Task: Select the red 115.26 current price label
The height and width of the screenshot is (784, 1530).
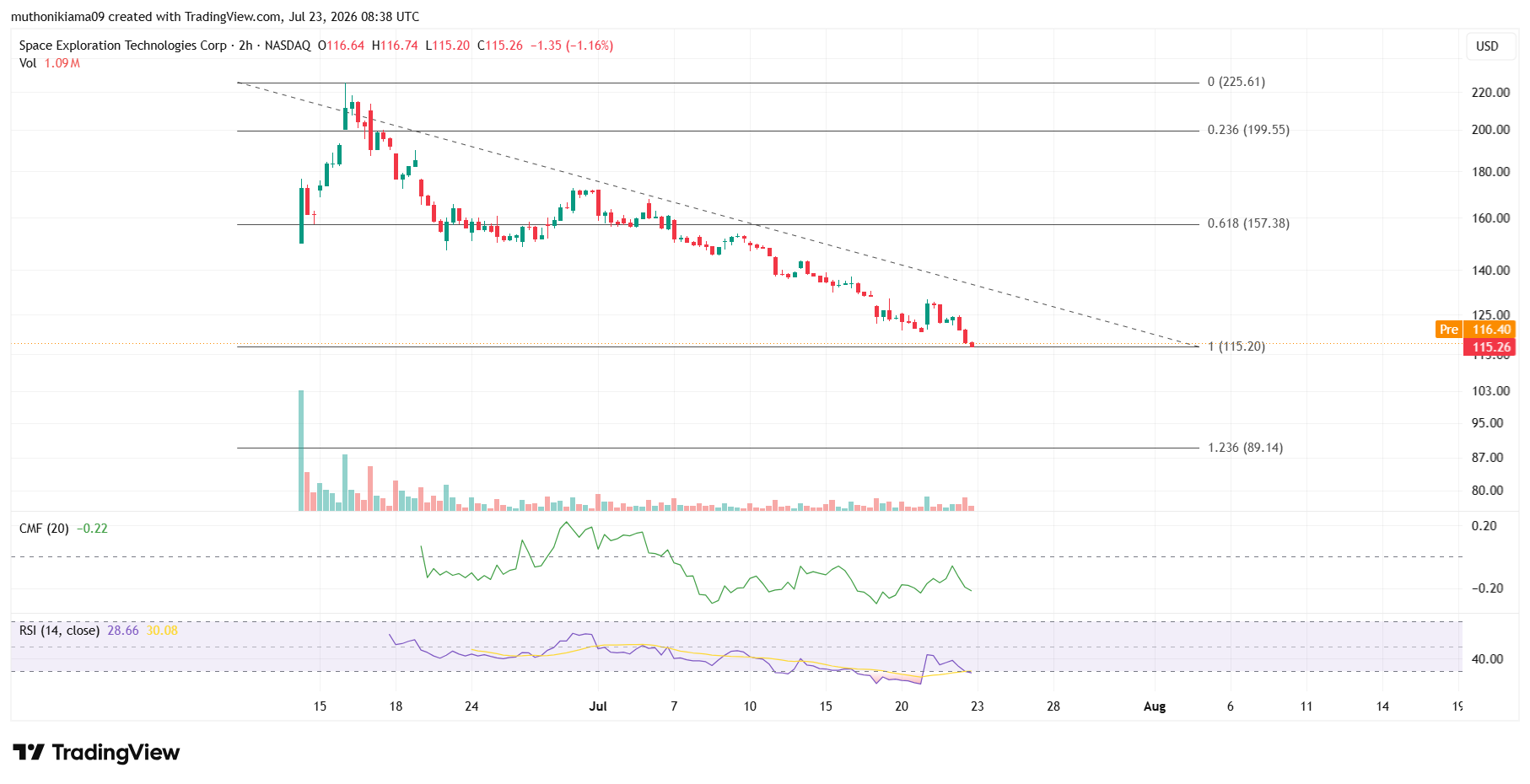Action: 1490,347
